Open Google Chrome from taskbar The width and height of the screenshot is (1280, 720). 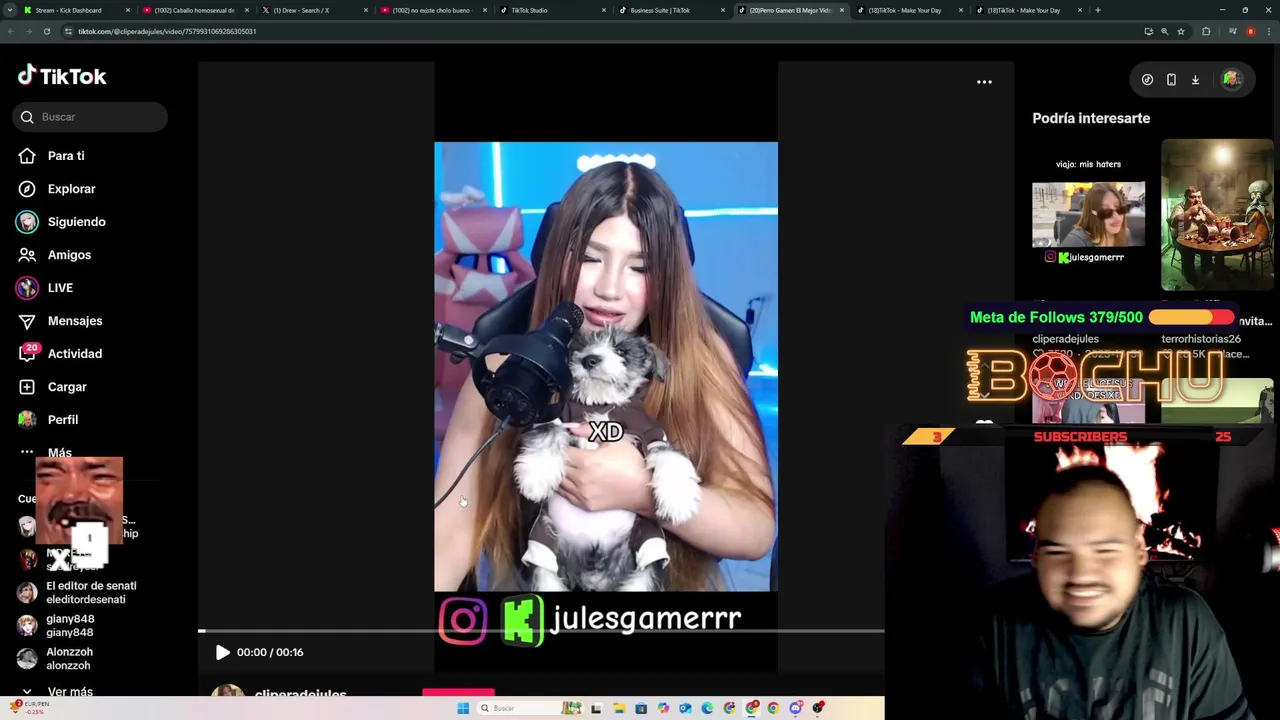point(773,708)
